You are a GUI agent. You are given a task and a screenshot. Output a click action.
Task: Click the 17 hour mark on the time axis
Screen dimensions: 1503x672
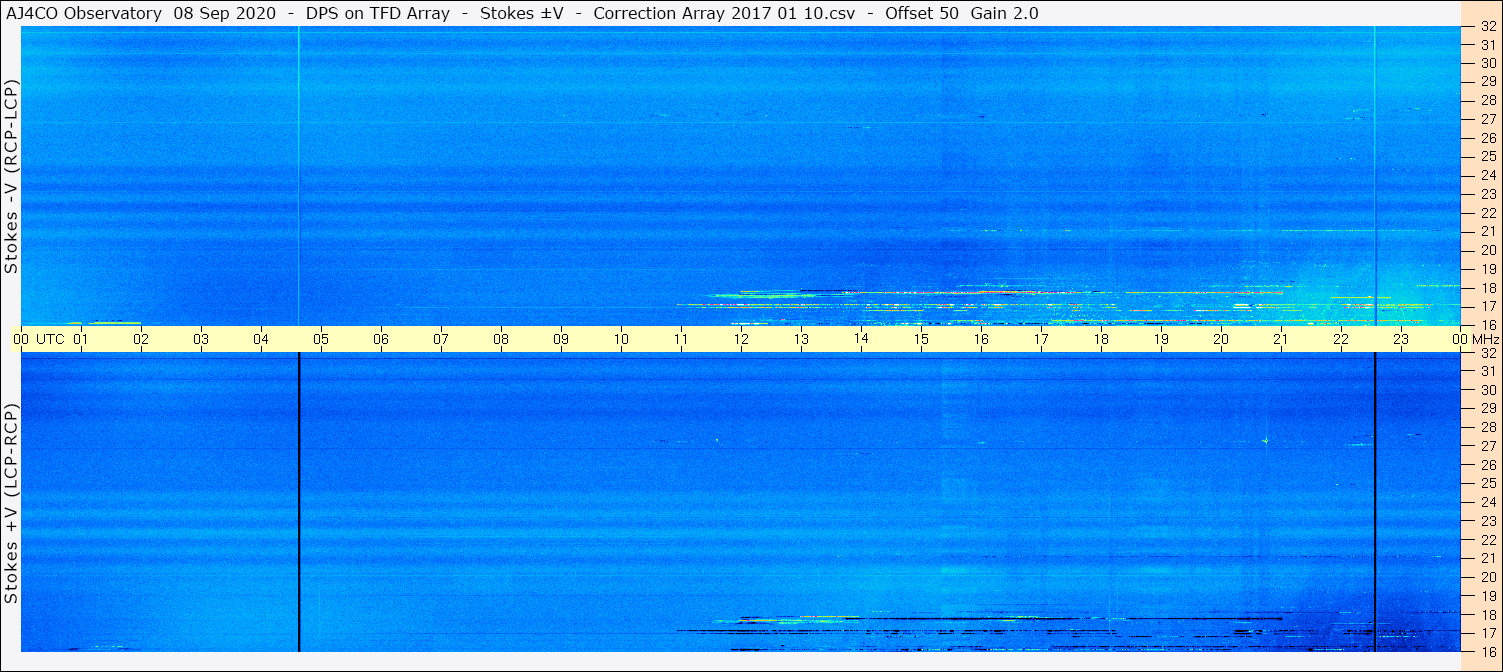(x=1041, y=339)
